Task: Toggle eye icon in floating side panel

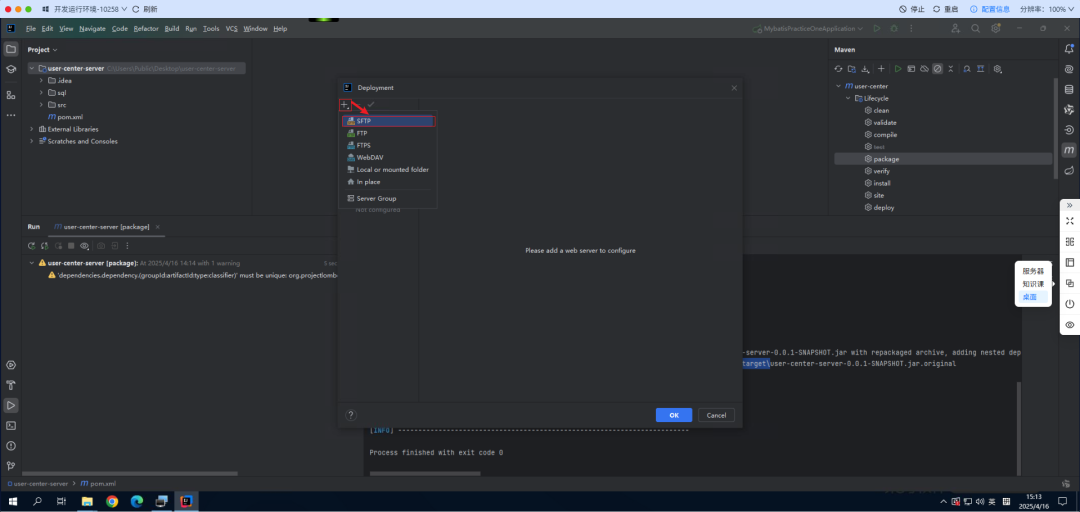Action: click(1070, 325)
